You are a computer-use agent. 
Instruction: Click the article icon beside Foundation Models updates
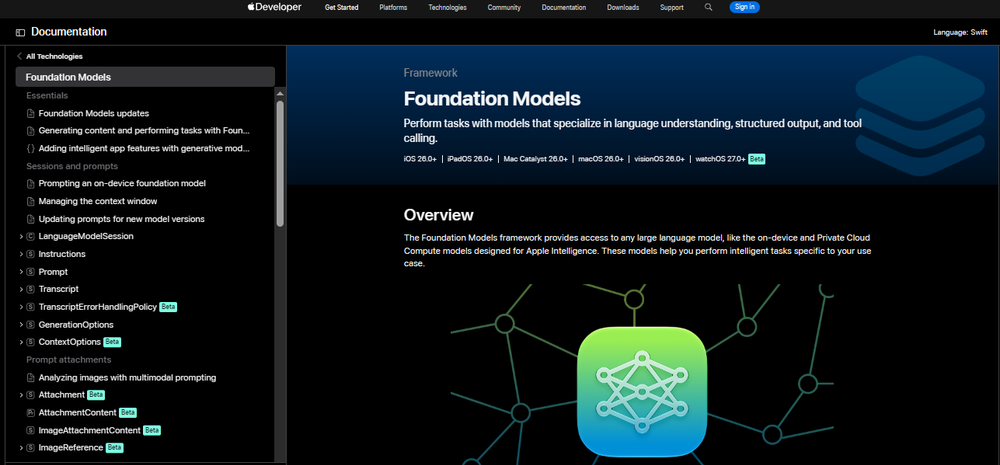click(x=30, y=114)
